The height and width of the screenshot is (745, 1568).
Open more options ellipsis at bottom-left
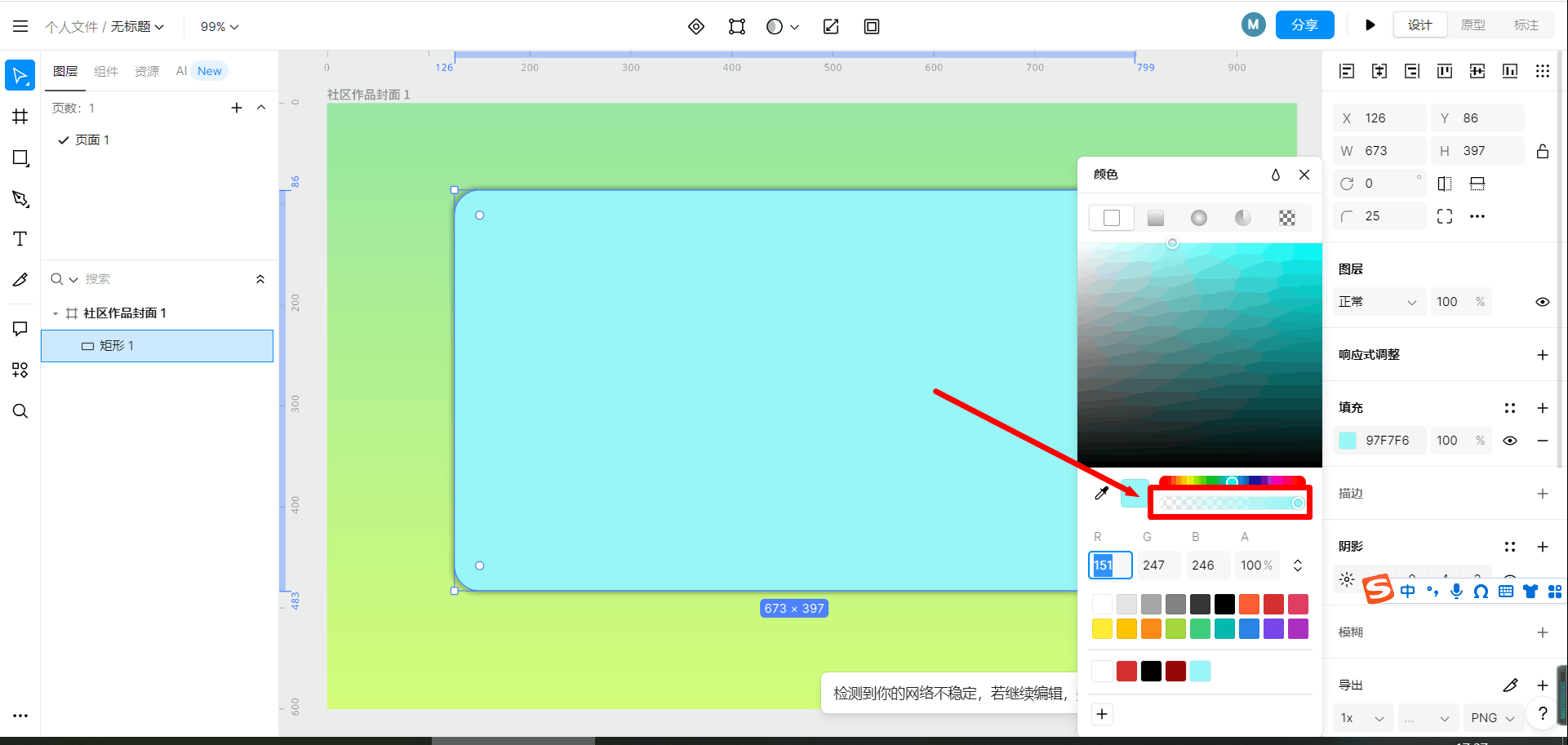pyautogui.click(x=20, y=716)
